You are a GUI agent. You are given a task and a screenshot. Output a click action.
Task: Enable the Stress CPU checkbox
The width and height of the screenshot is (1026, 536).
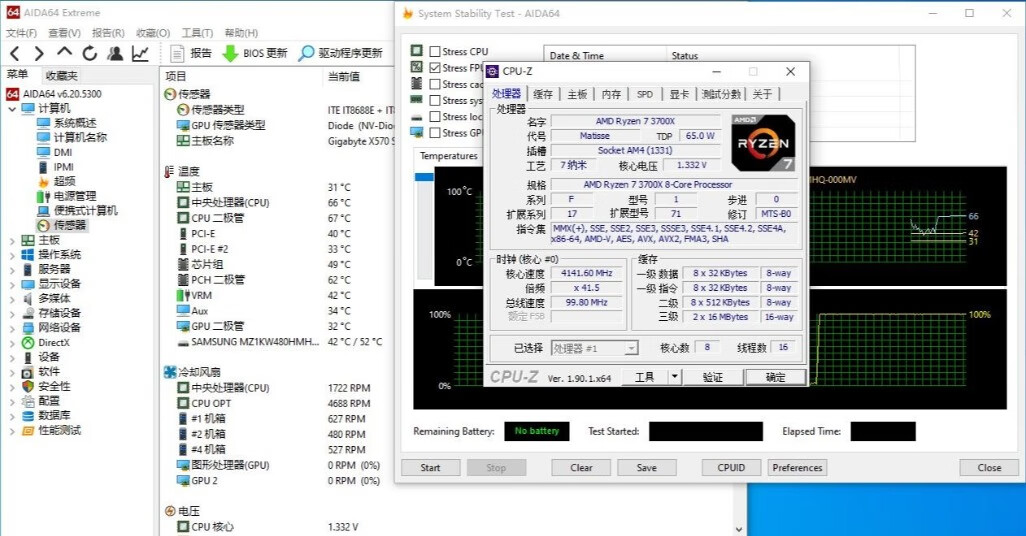tap(434, 51)
